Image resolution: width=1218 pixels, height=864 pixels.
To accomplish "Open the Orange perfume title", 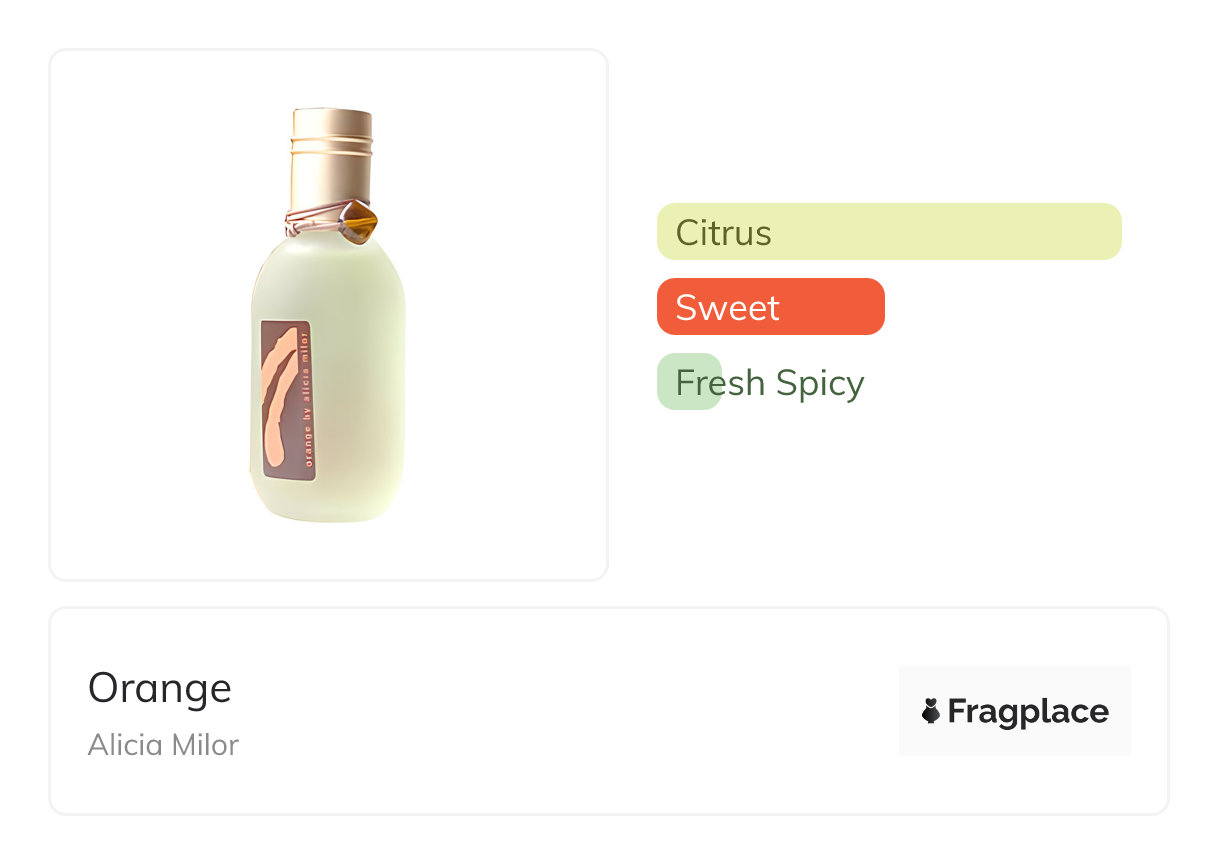I will pos(160,688).
